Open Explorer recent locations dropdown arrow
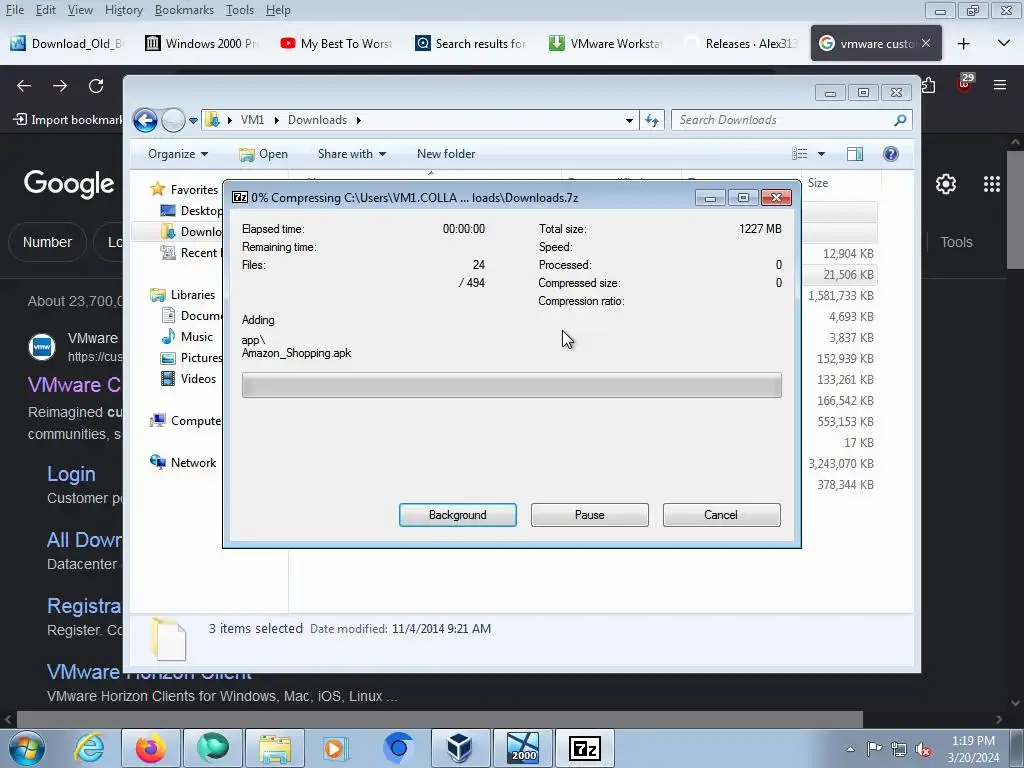This screenshot has height=768, width=1024. tap(193, 121)
